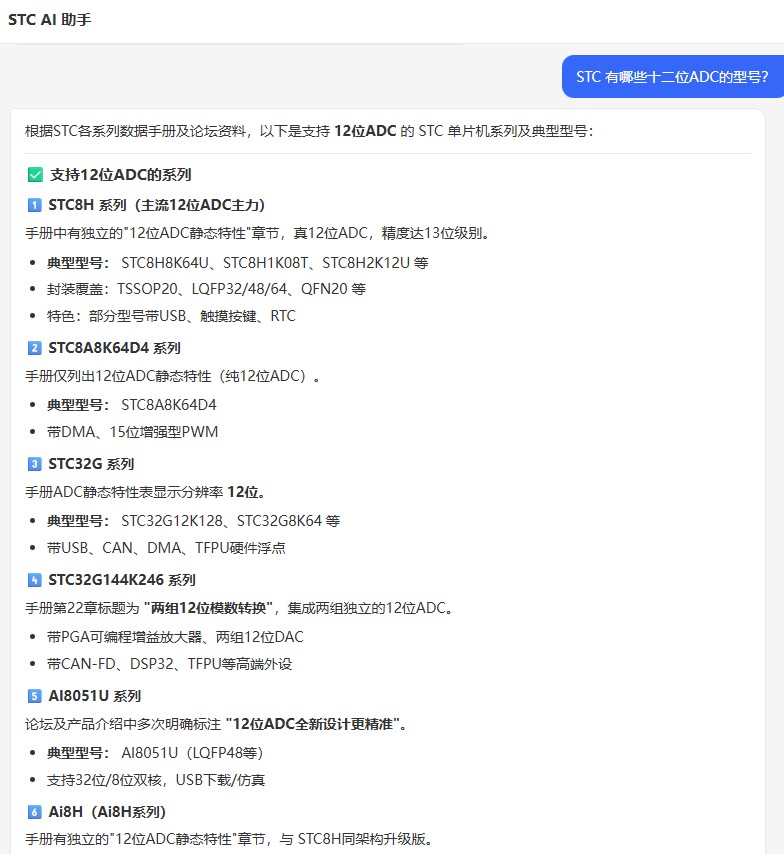Screen dimensions: 784x854
Task: Click the line listing STC8H8K64U typical models
Action: tap(238, 263)
